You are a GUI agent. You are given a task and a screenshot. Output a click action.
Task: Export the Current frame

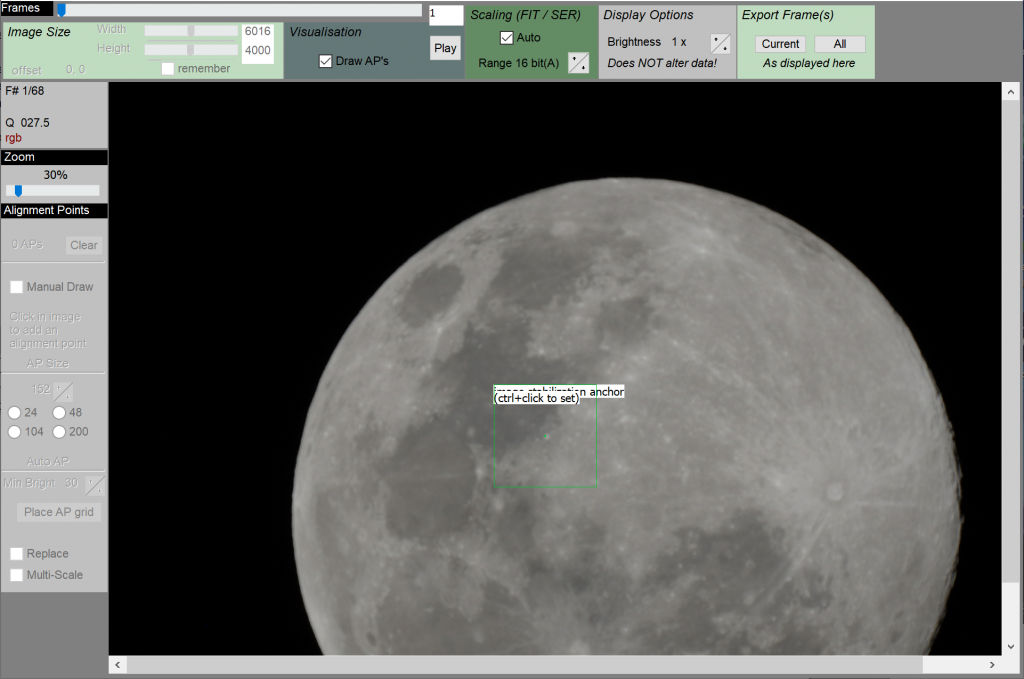click(x=780, y=44)
